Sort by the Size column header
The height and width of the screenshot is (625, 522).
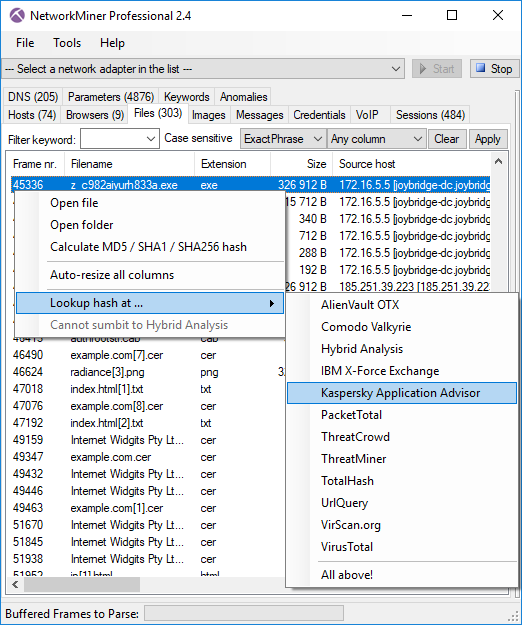click(x=302, y=164)
